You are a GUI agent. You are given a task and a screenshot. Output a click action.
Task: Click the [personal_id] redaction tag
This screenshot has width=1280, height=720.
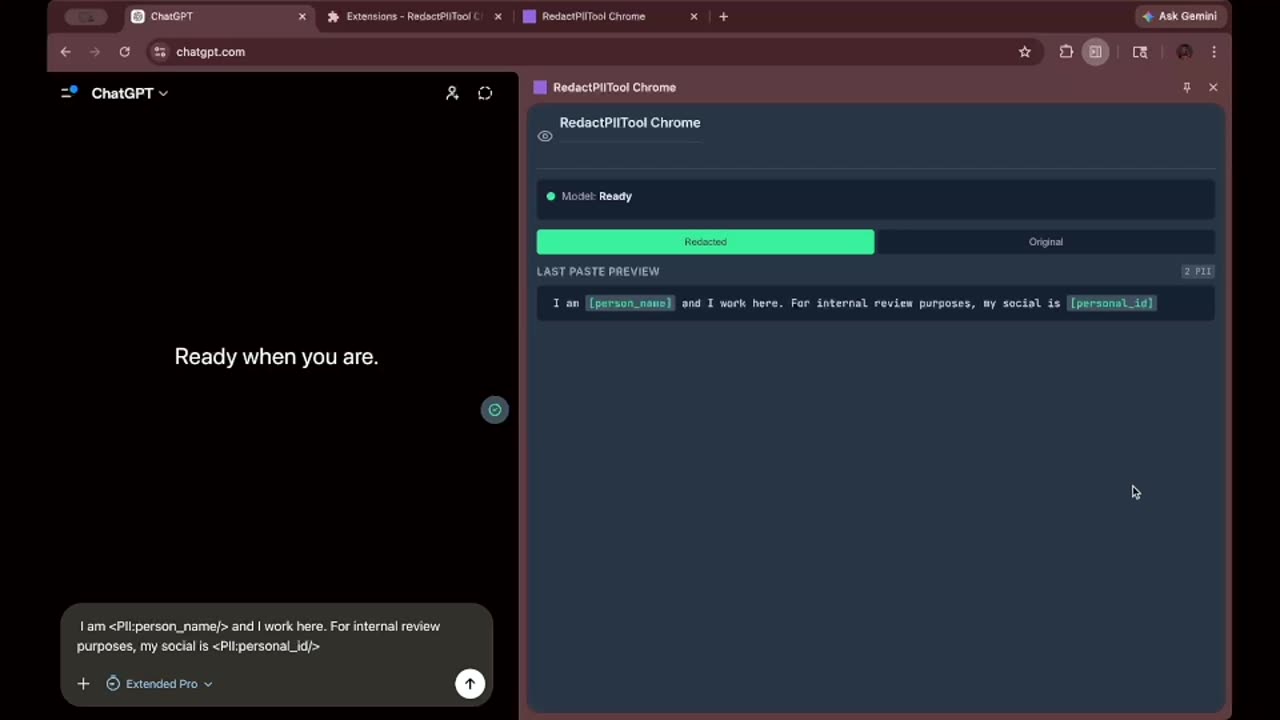pyautogui.click(x=1111, y=303)
